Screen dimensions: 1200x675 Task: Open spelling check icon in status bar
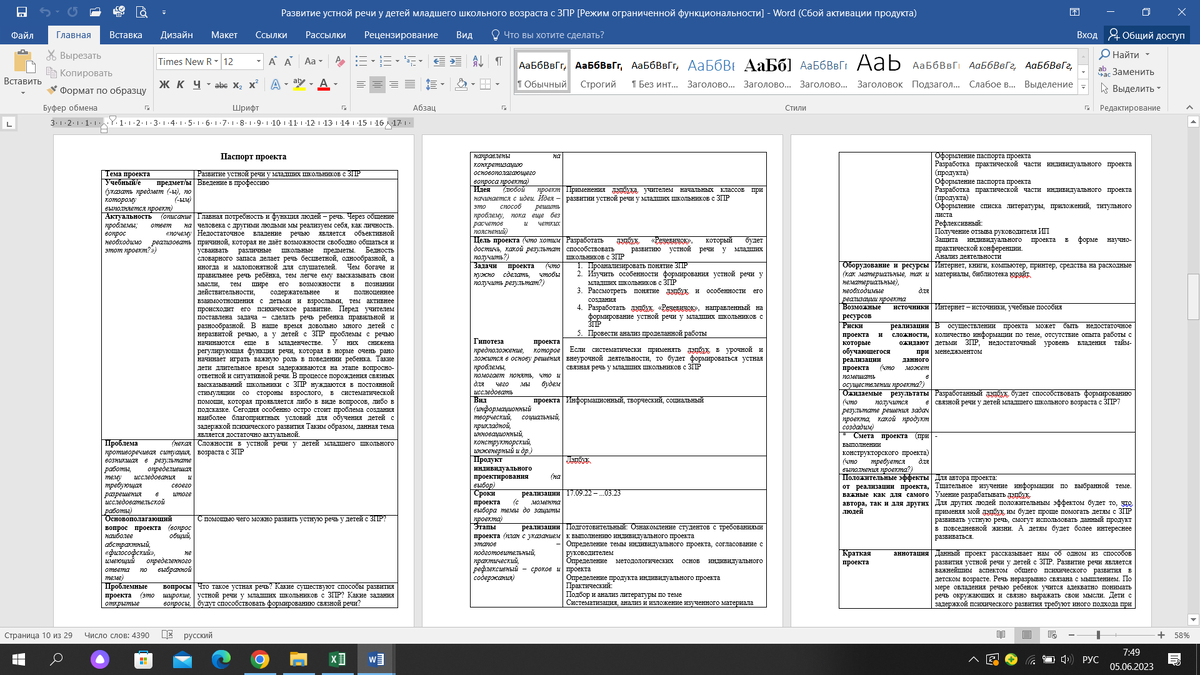pos(169,635)
